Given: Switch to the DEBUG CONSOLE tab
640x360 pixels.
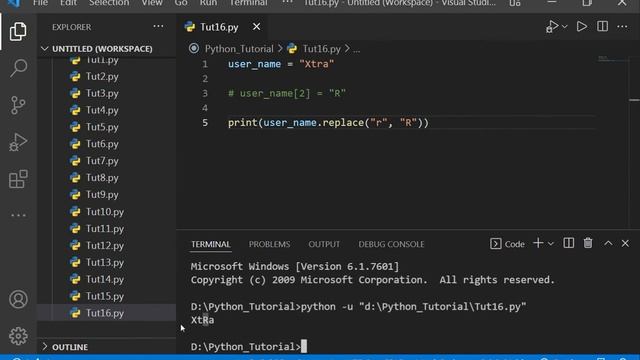Looking at the screenshot, I should (391, 244).
